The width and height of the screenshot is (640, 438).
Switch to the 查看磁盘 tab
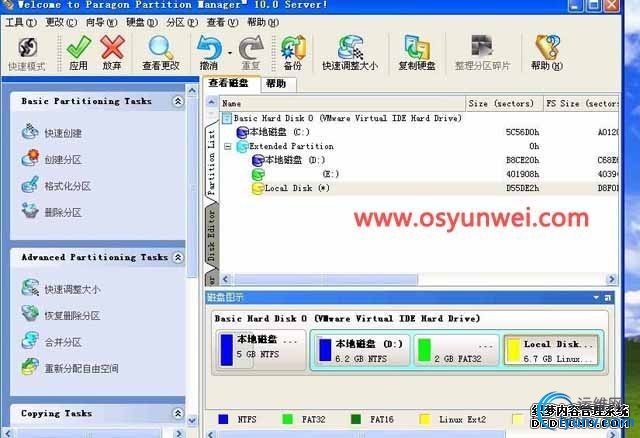(x=231, y=83)
